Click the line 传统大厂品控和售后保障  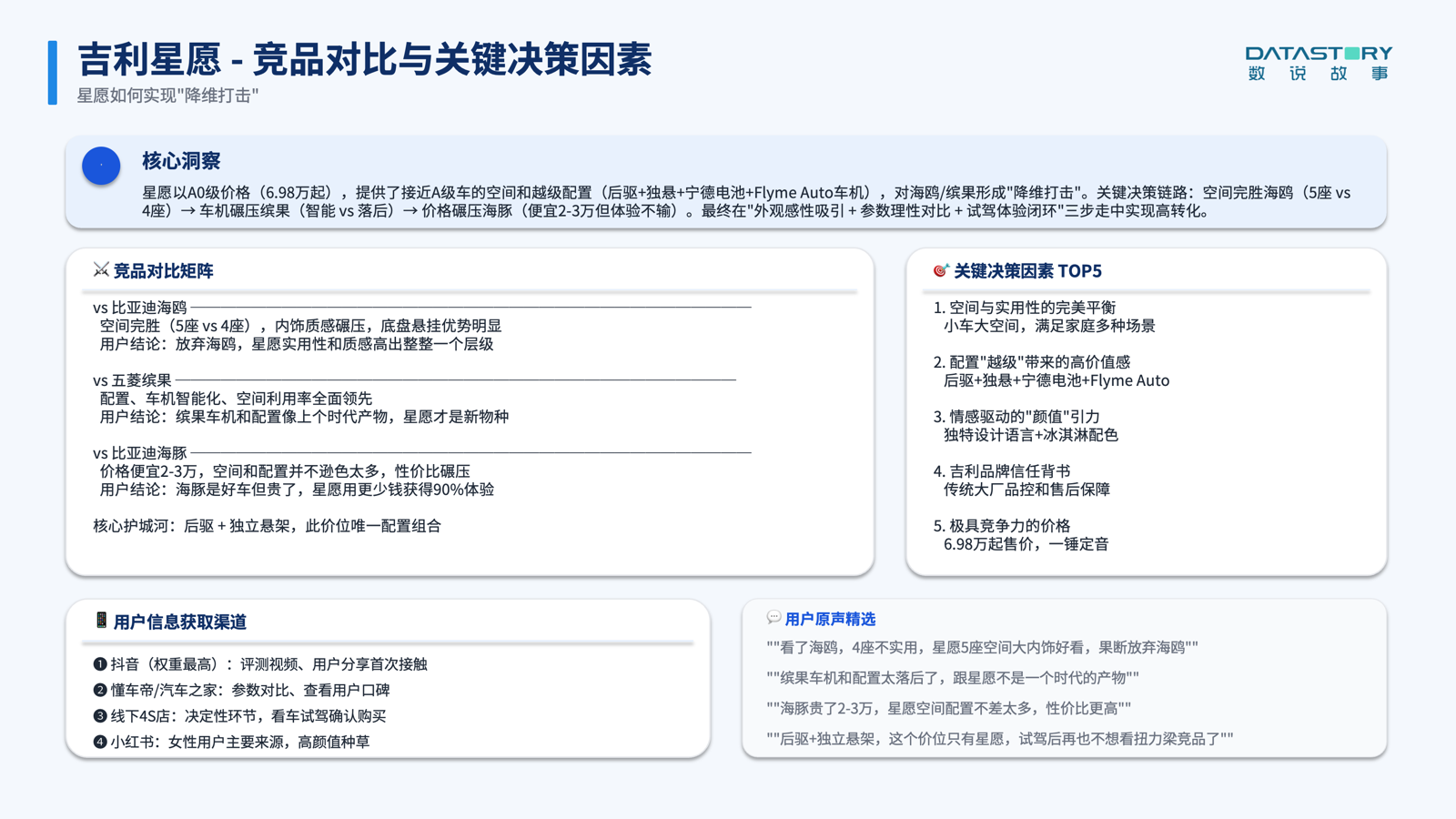point(1026,490)
